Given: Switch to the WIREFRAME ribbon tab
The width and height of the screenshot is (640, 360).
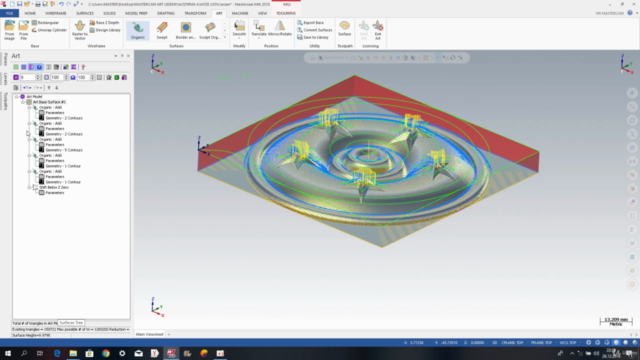Looking at the screenshot, I should pos(56,13).
